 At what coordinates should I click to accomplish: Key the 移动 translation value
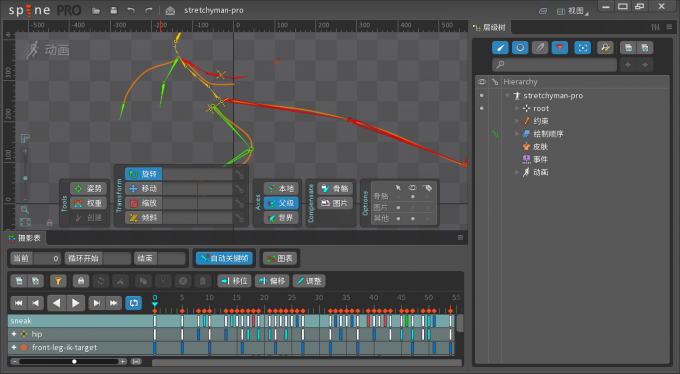pos(239,189)
